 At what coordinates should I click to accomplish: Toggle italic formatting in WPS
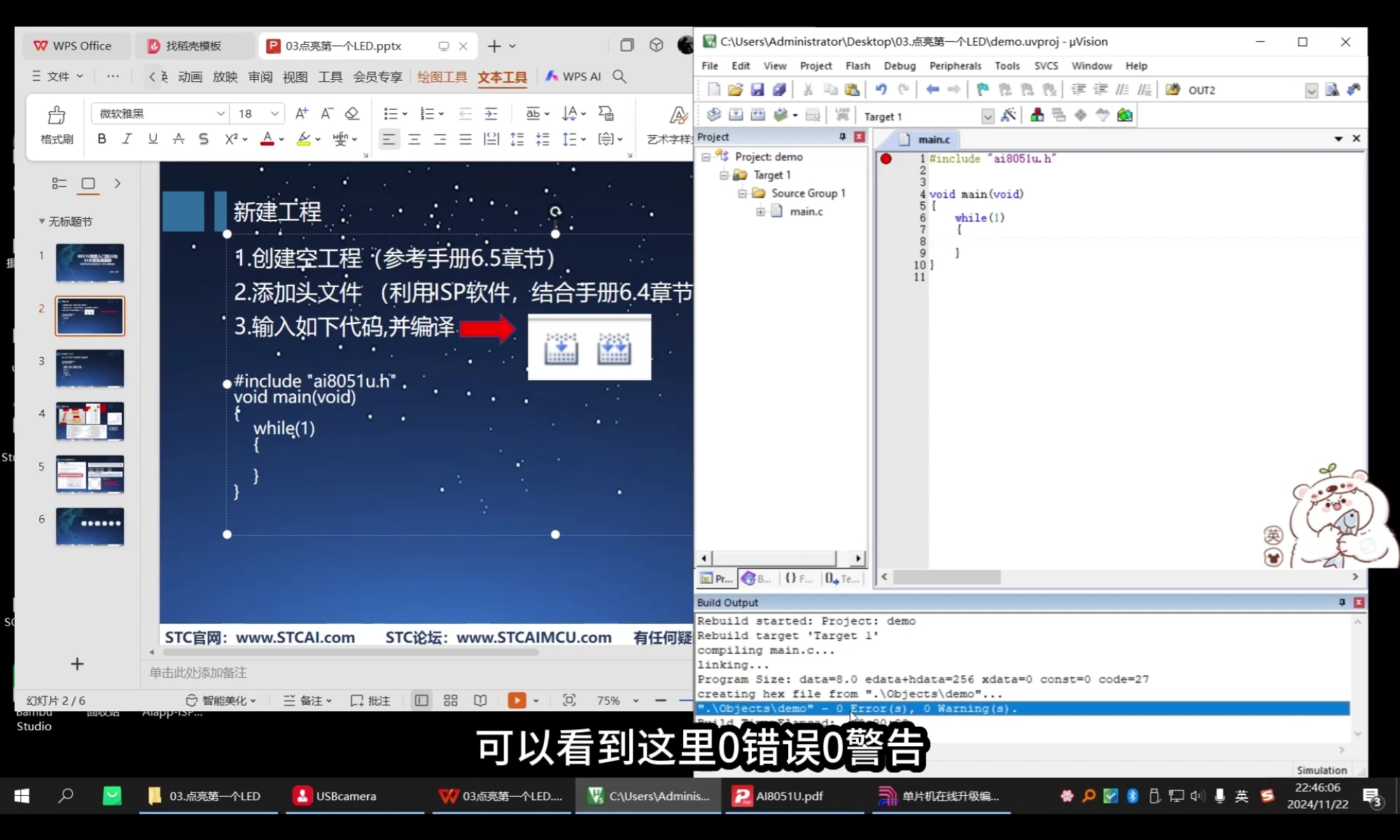point(127,139)
